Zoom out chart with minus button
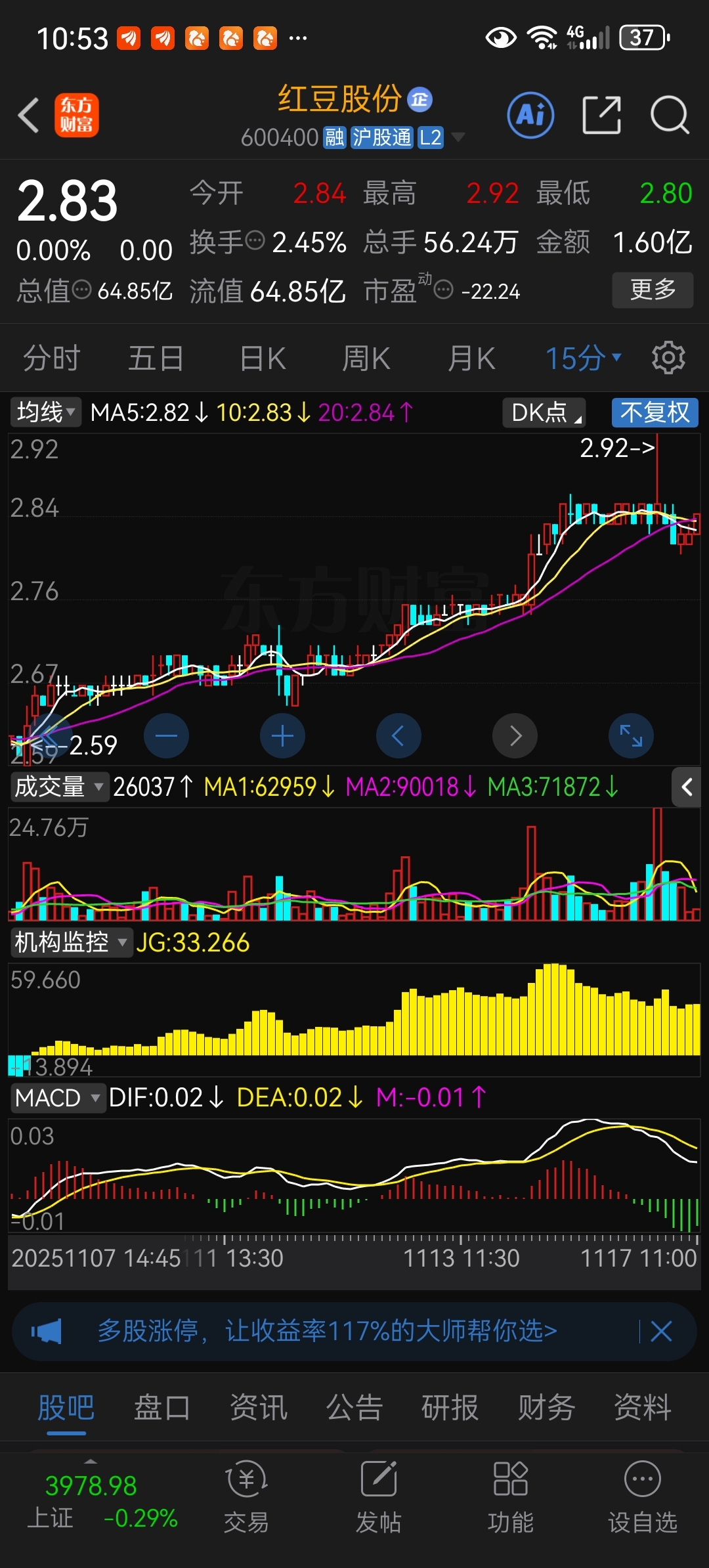Screen dimensions: 709x1568 pyautogui.click(x=166, y=735)
